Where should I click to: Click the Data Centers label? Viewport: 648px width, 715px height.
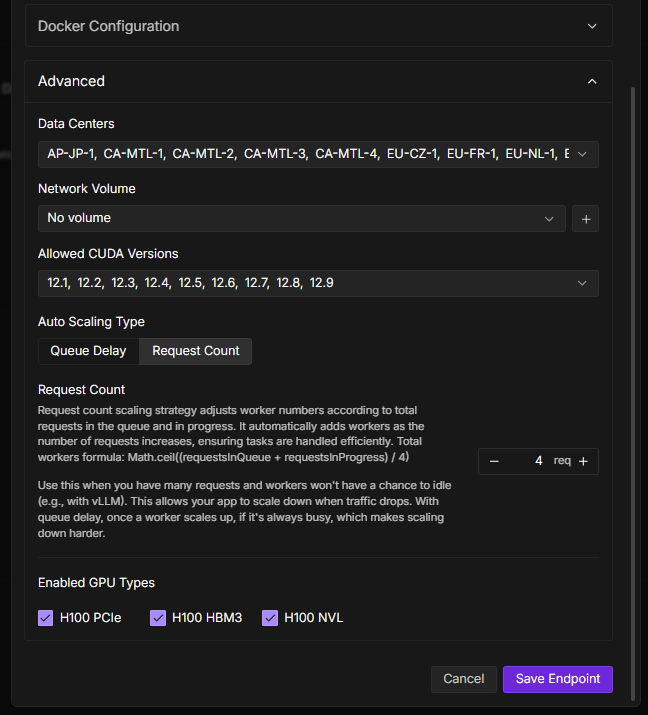coord(76,124)
